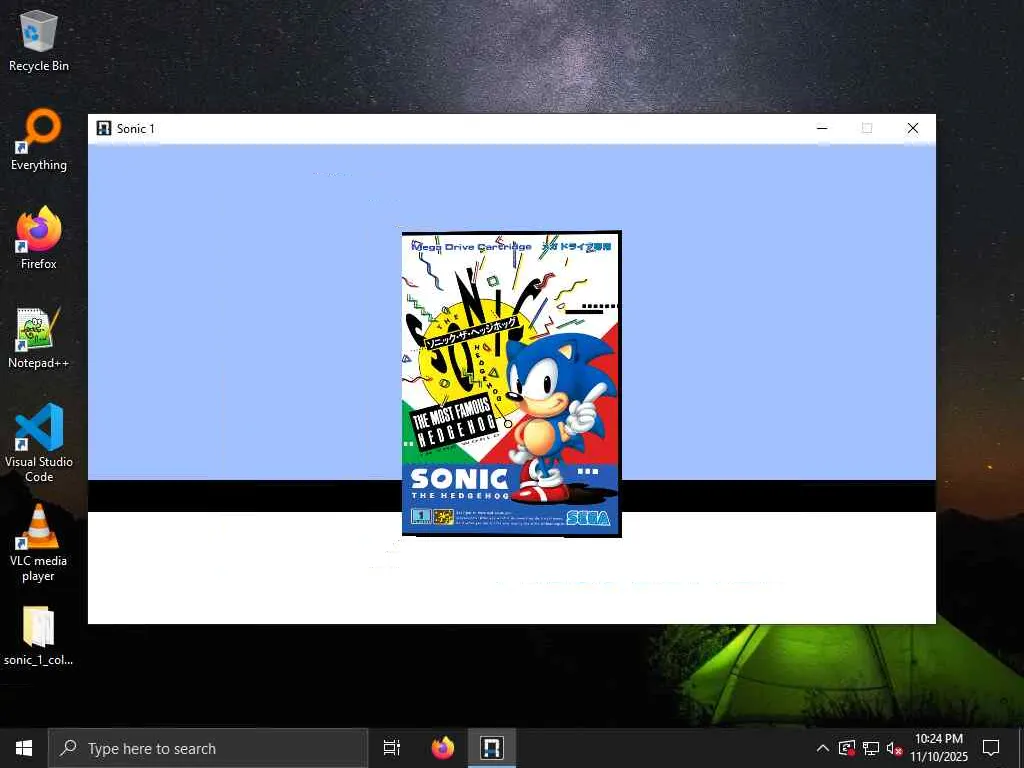The width and height of the screenshot is (1024, 768).
Task: Show hidden system tray icons
Action: tap(823, 748)
